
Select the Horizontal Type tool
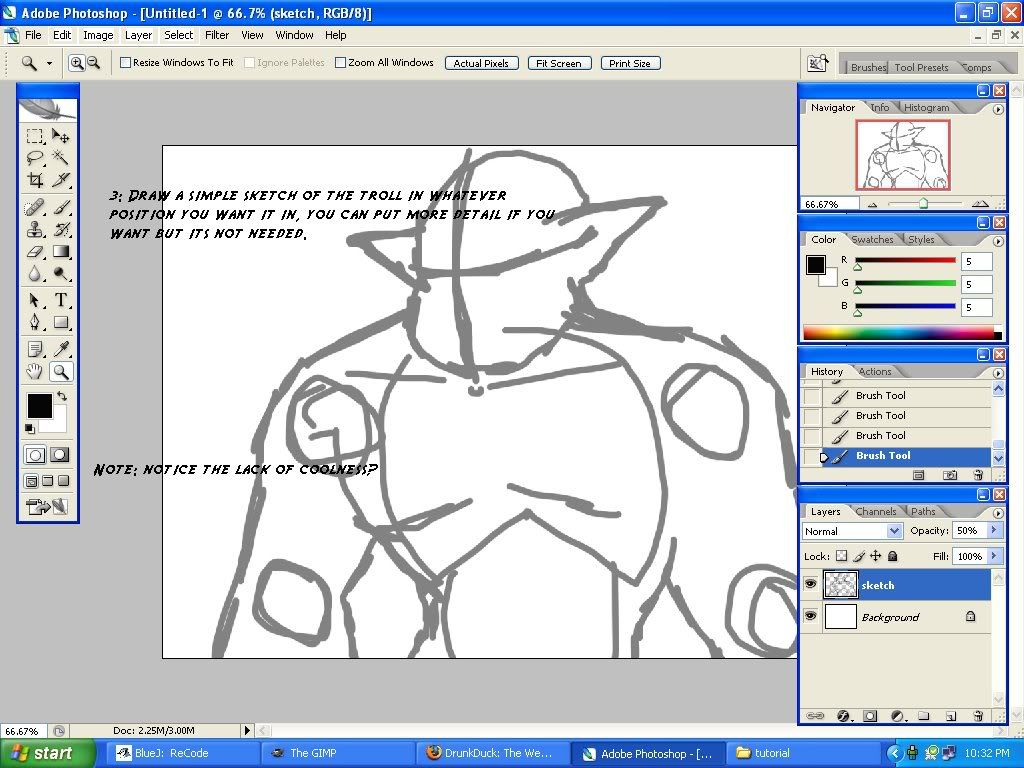tap(61, 300)
